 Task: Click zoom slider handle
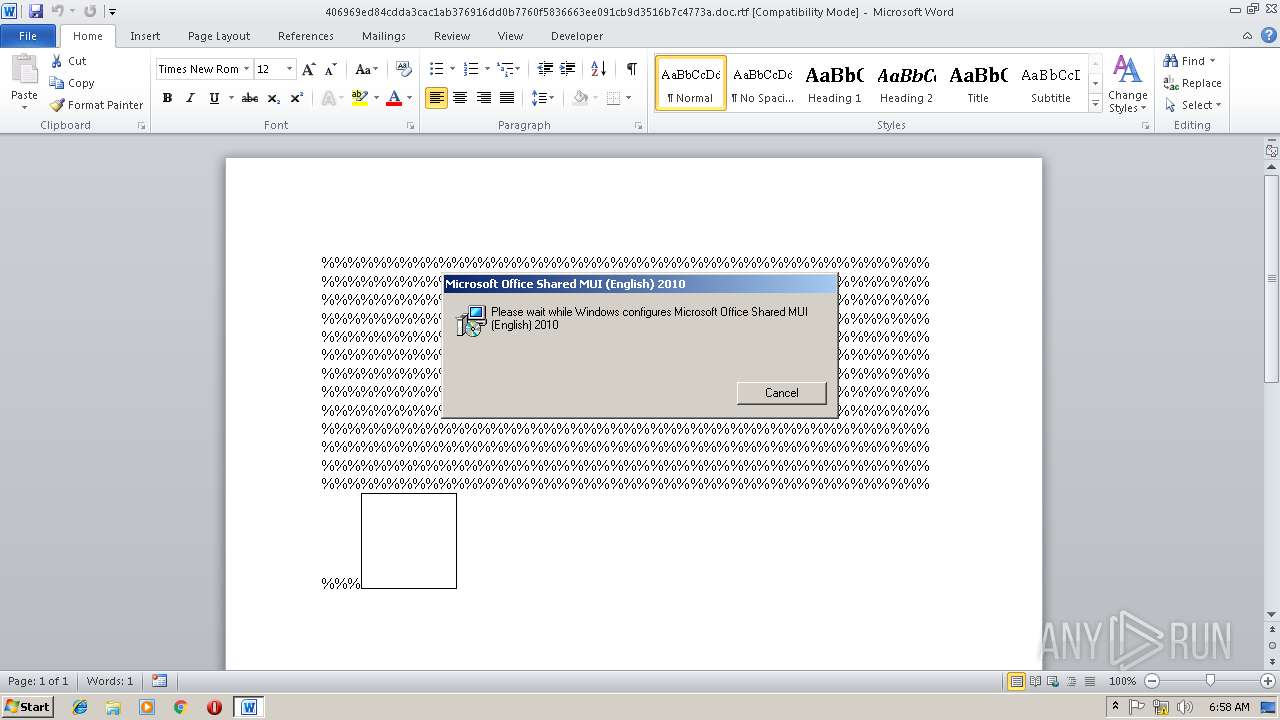point(1210,681)
